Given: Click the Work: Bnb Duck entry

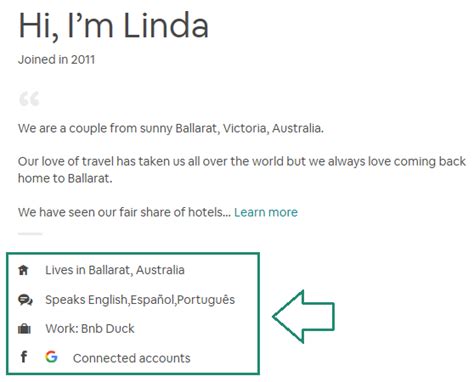Looking at the screenshot, I should (90, 329).
